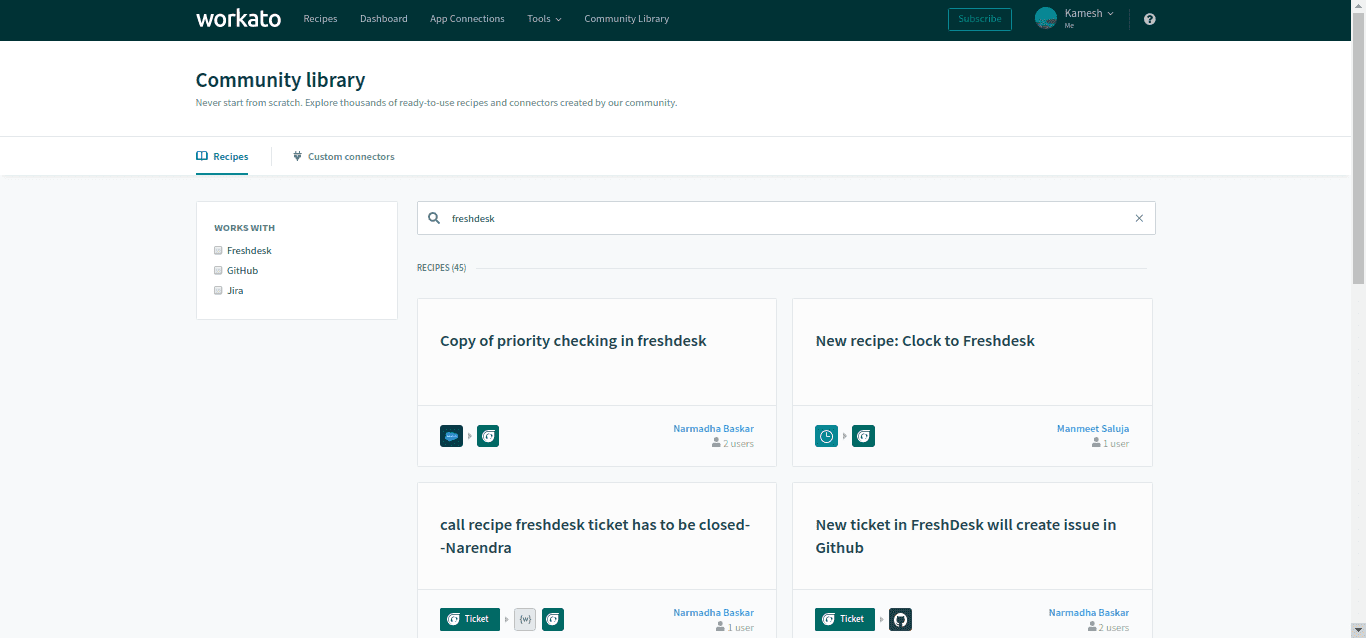The width and height of the screenshot is (1366, 638).
Task: Click the Subscribe button
Action: [979, 19]
